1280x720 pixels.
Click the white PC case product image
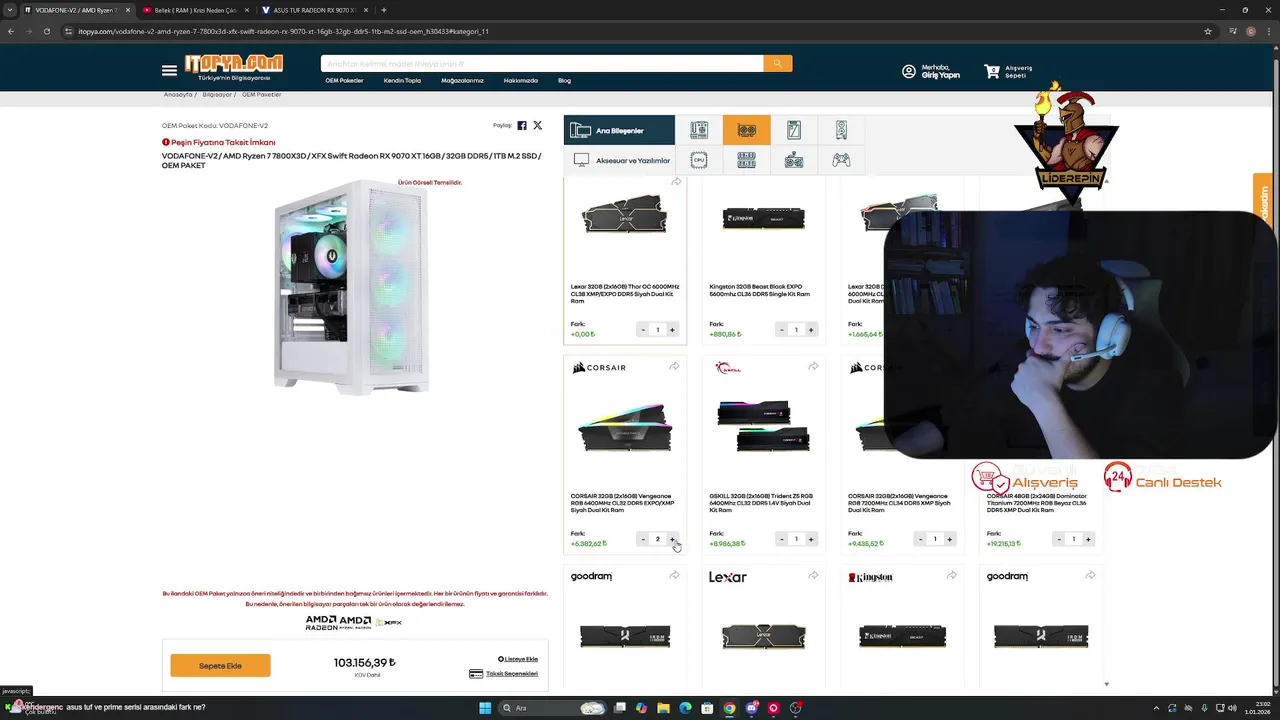(x=351, y=287)
